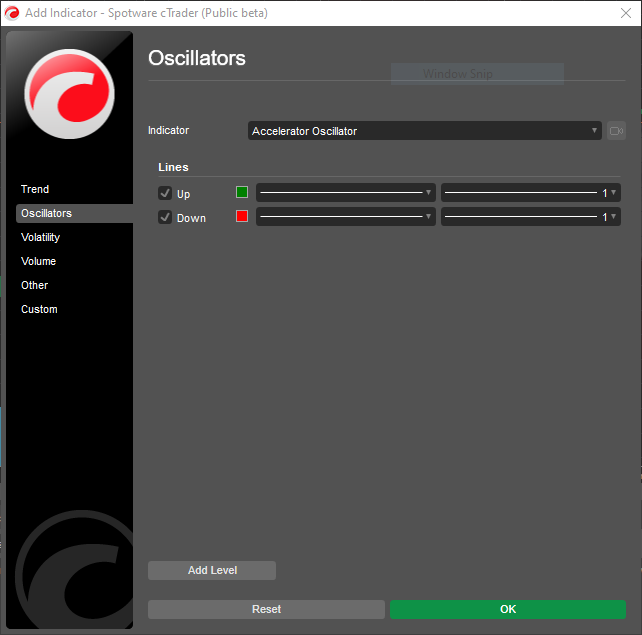The image size is (642, 635).
Task: Expand the Up line style dropdown
Action: pyautogui.click(x=346, y=193)
